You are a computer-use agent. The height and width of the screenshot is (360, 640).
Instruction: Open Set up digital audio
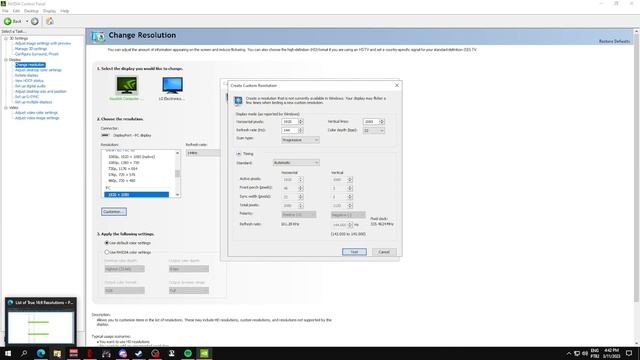pyautogui.click(x=30, y=86)
